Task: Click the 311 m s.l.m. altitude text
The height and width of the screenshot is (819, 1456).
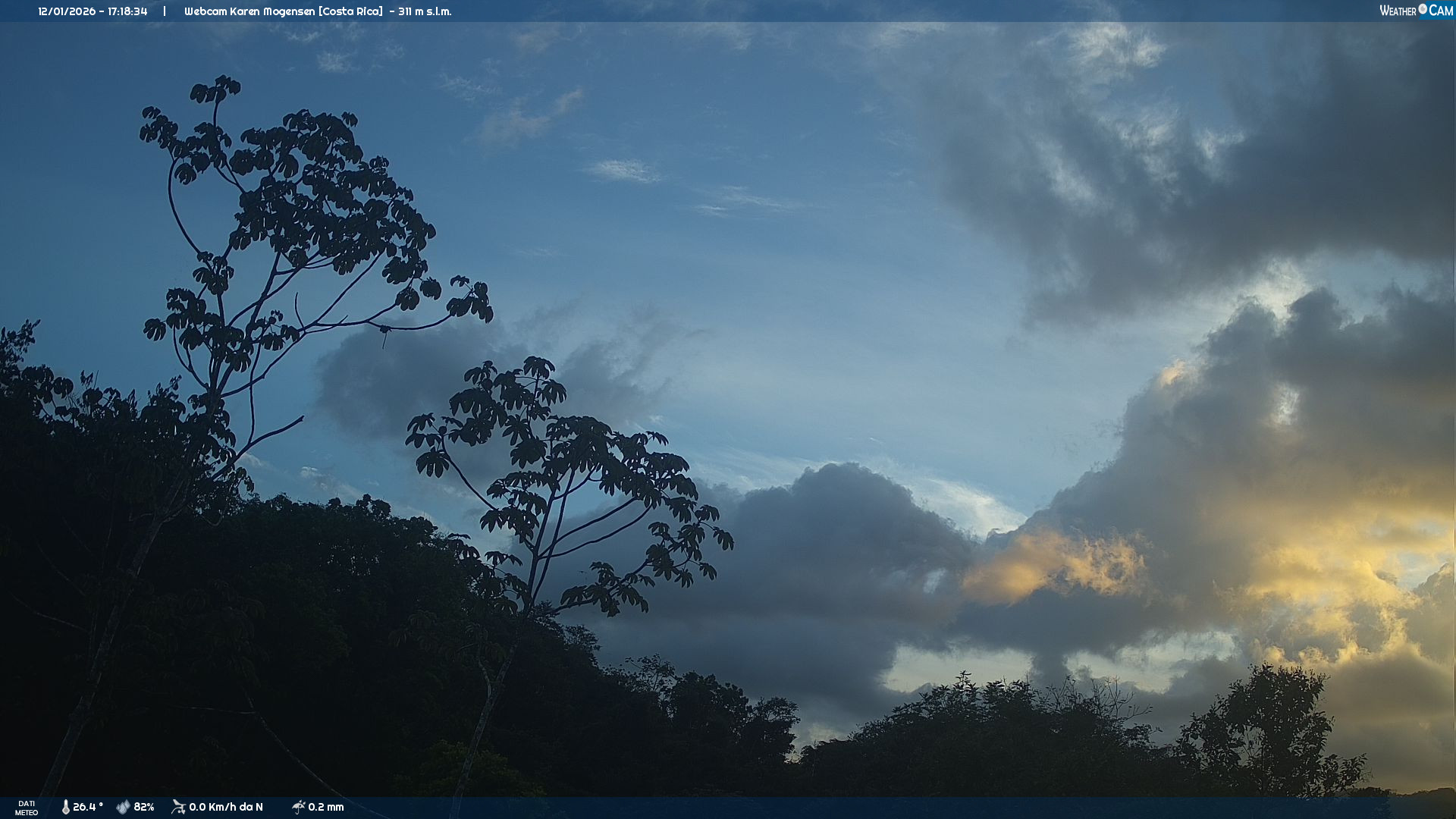Action: pyautogui.click(x=425, y=11)
